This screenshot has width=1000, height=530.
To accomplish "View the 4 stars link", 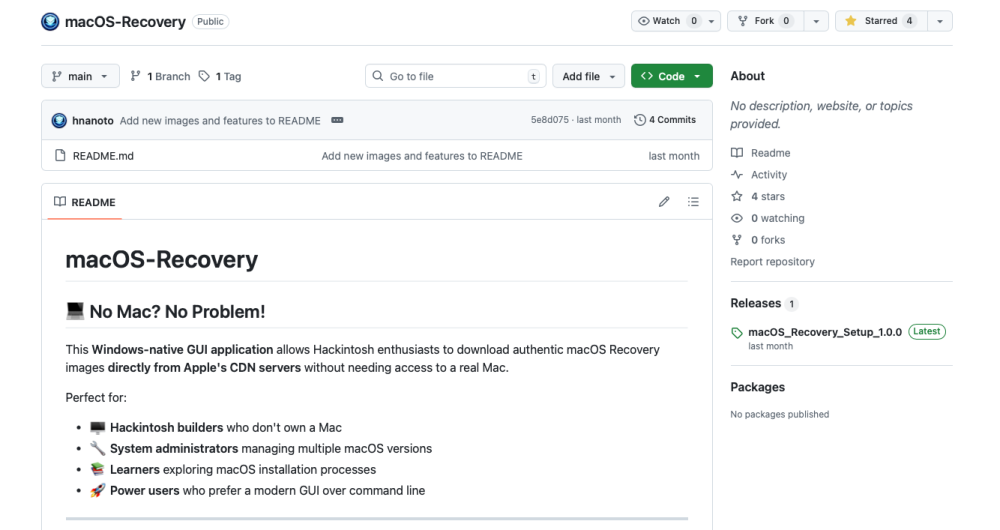I will tap(768, 196).
